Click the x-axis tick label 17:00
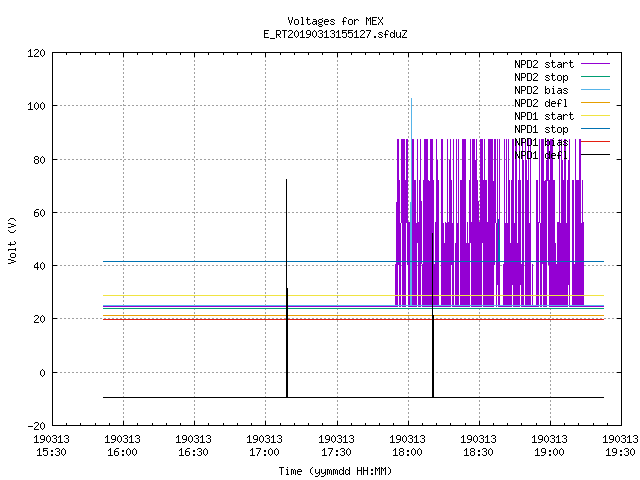 pos(264,452)
